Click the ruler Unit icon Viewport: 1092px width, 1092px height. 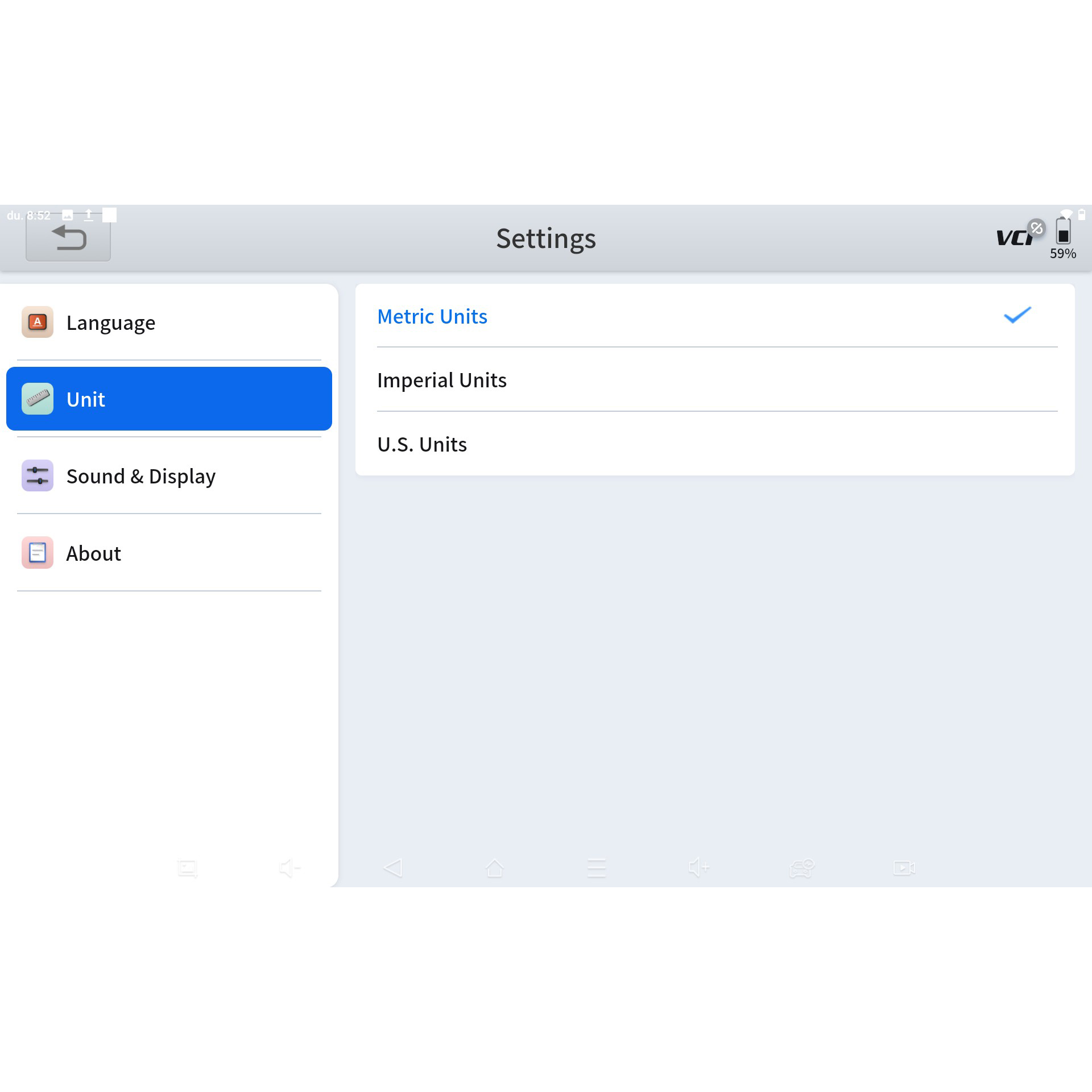click(x=38, y=399)
